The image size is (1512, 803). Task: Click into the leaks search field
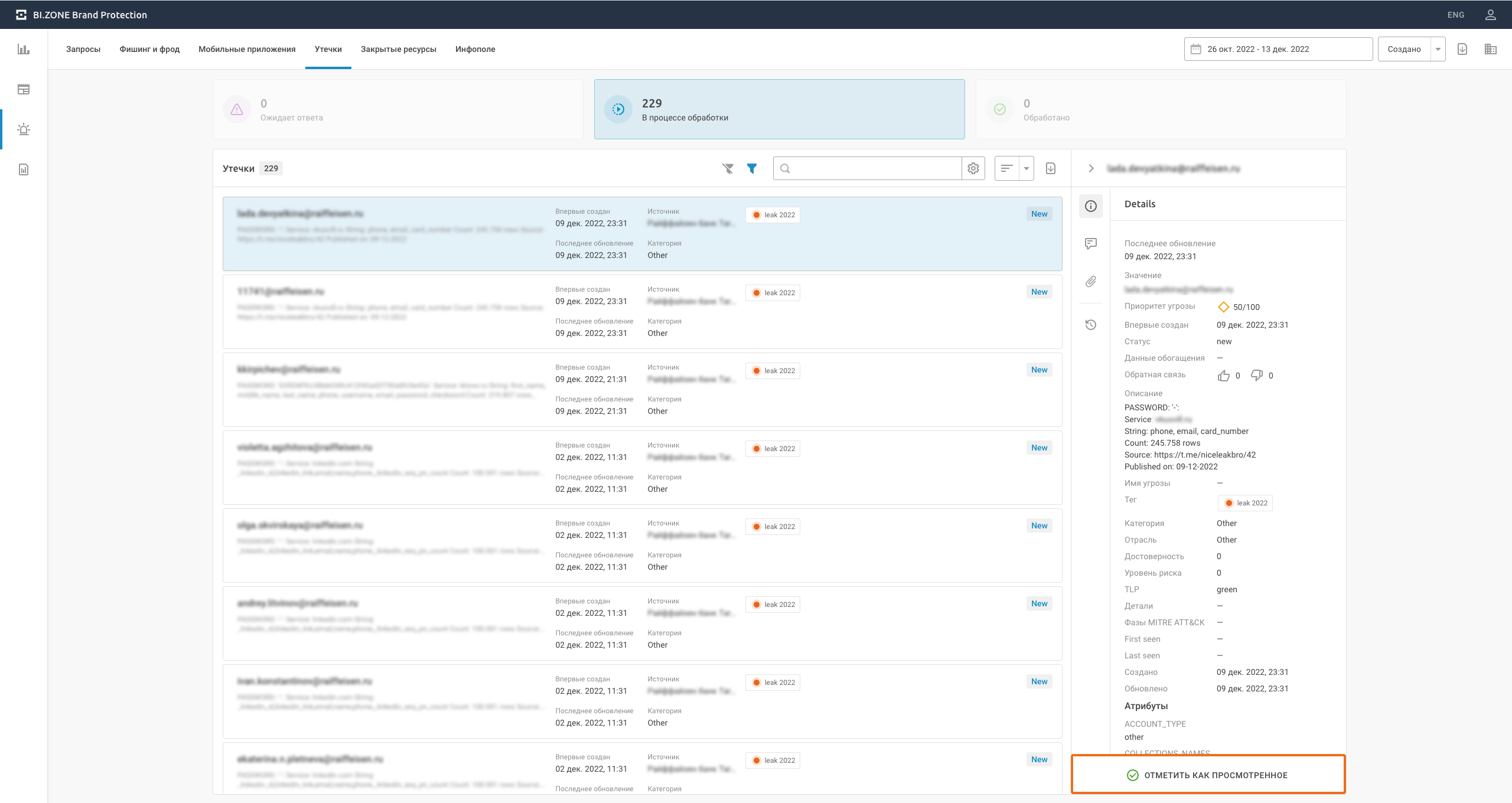tap(867, 168)
